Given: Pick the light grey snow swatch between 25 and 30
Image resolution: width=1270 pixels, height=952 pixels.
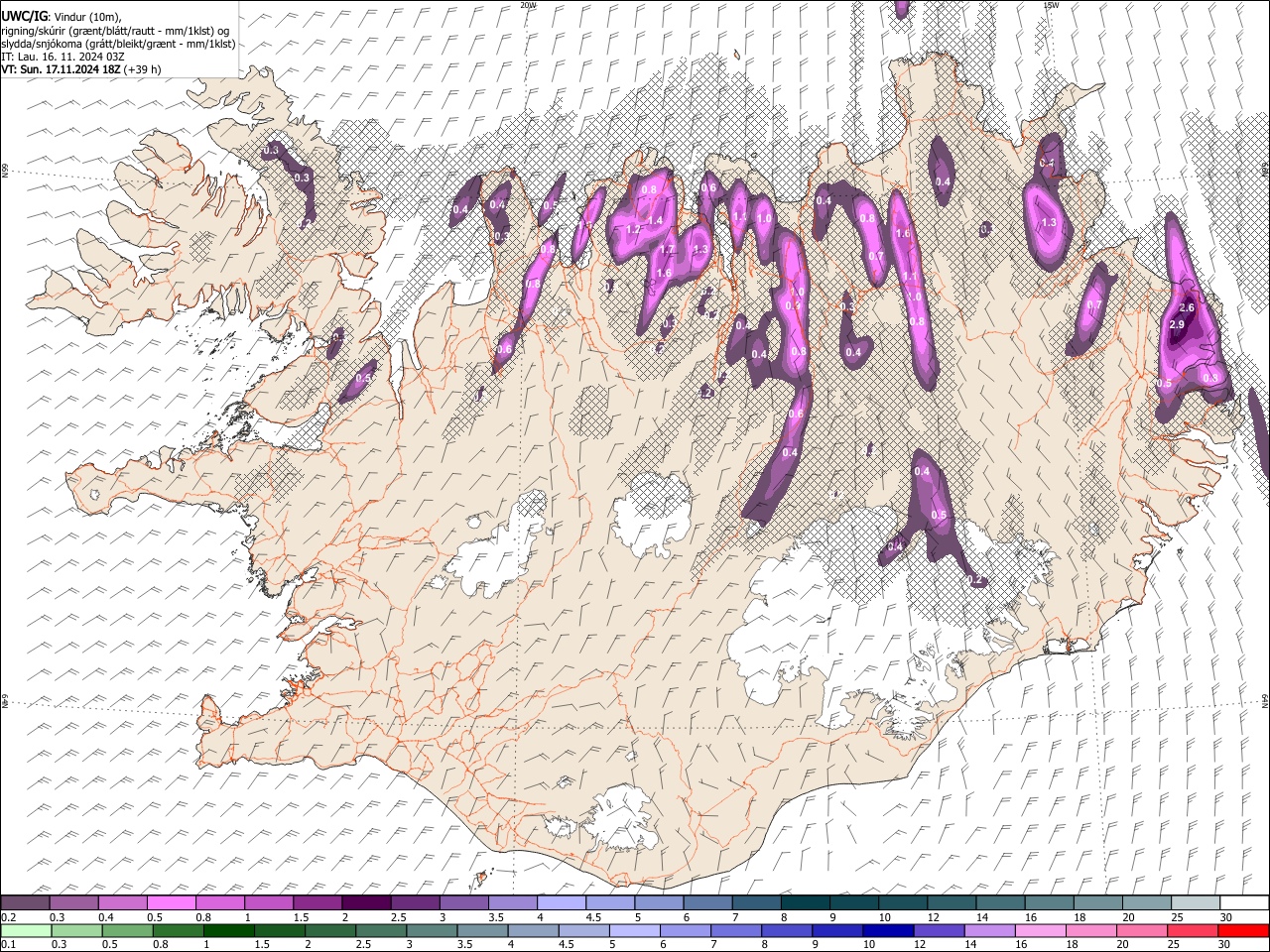Looking at the screenshot, I should (1196, 902).
